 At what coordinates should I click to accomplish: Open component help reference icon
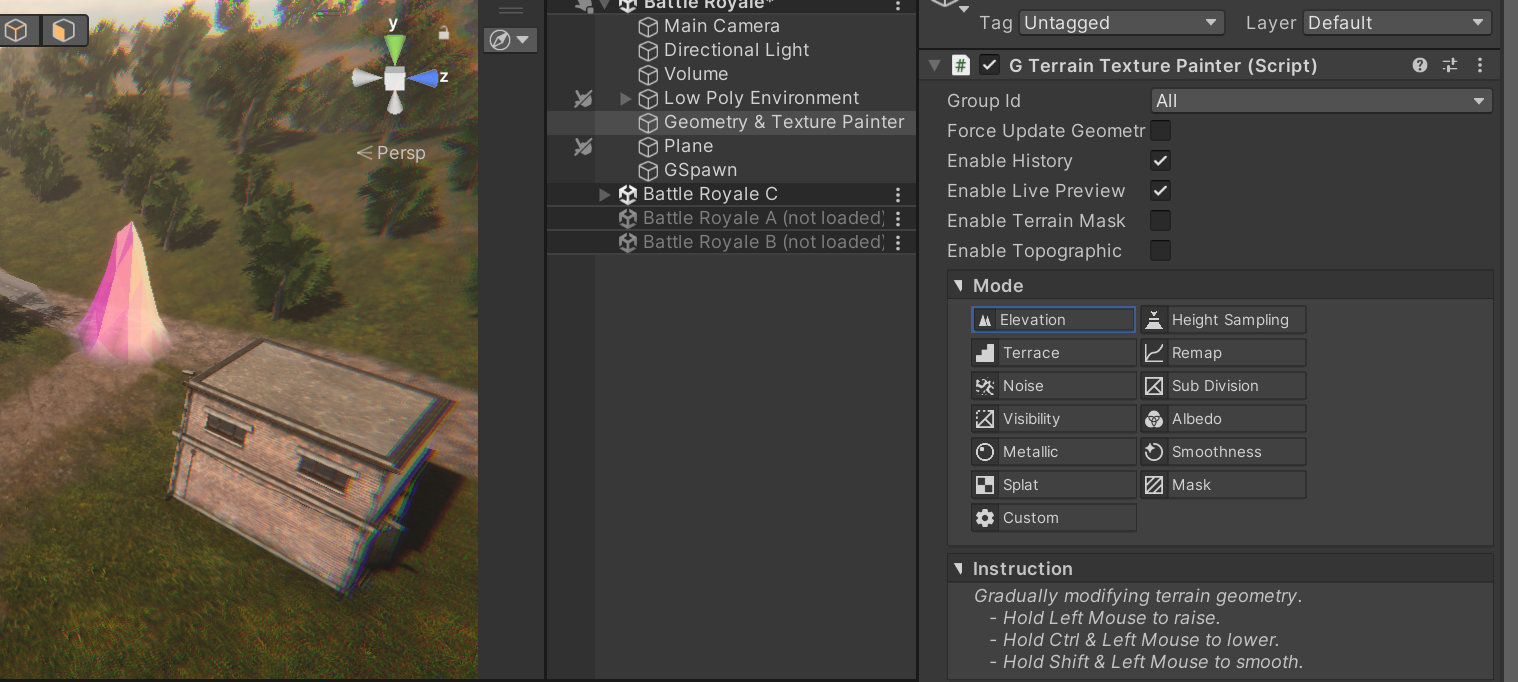tap(1420, 65)
